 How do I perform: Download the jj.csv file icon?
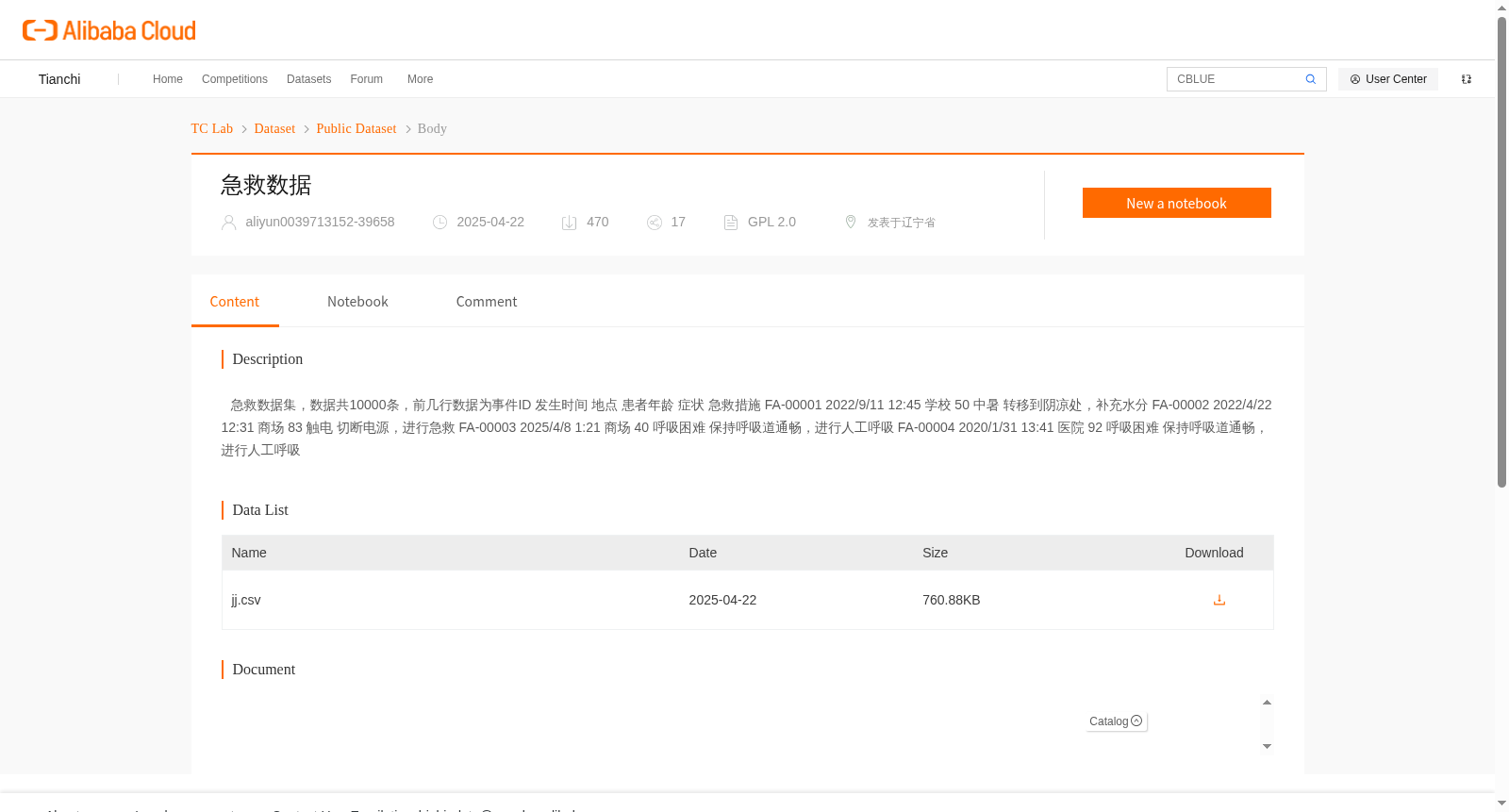coord(1219,600)
